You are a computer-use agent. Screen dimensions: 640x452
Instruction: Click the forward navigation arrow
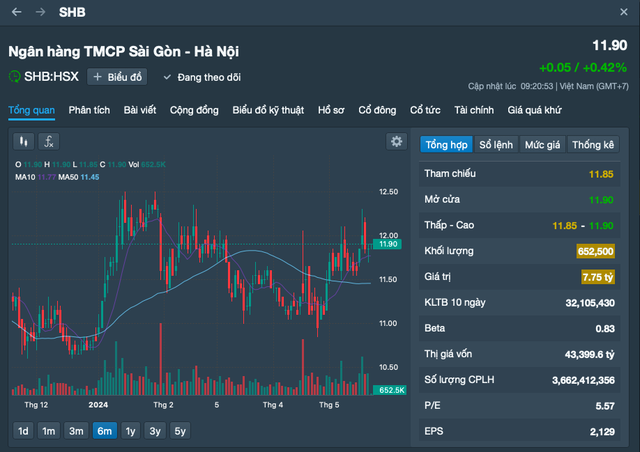click(40, 12)
